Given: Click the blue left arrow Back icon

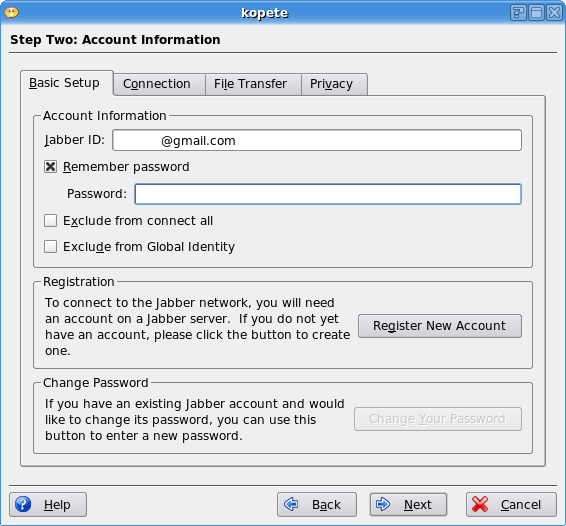Looking at the screenshot, I should 291,504.
